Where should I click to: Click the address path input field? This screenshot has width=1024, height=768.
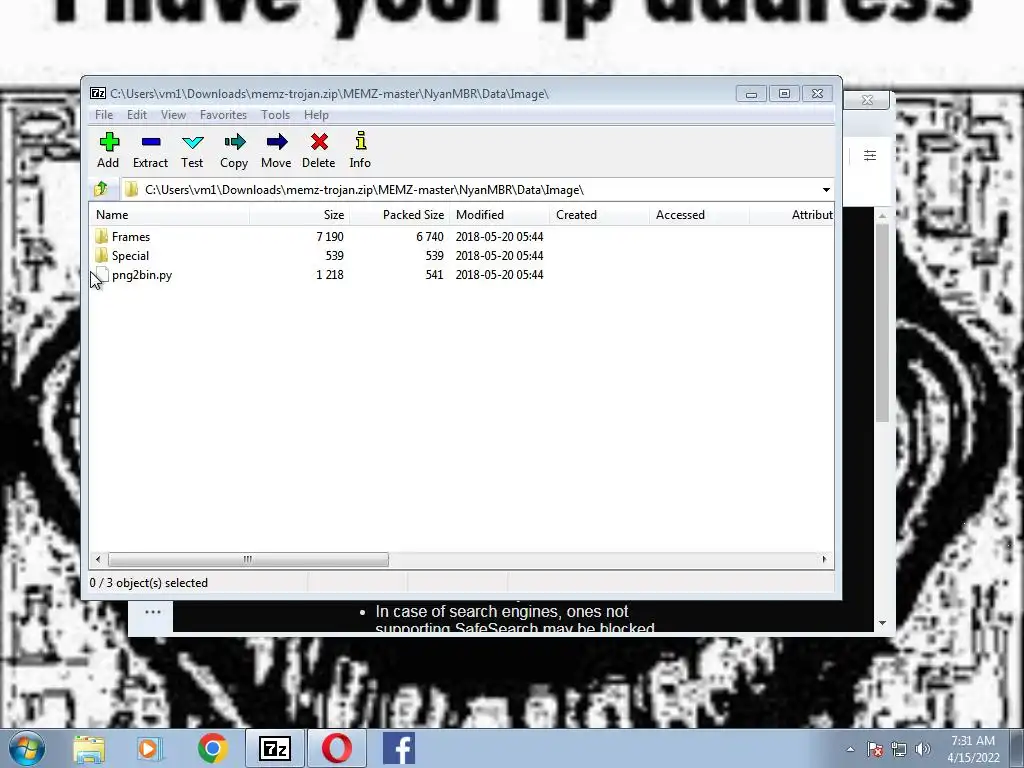(x=470, y=190)
